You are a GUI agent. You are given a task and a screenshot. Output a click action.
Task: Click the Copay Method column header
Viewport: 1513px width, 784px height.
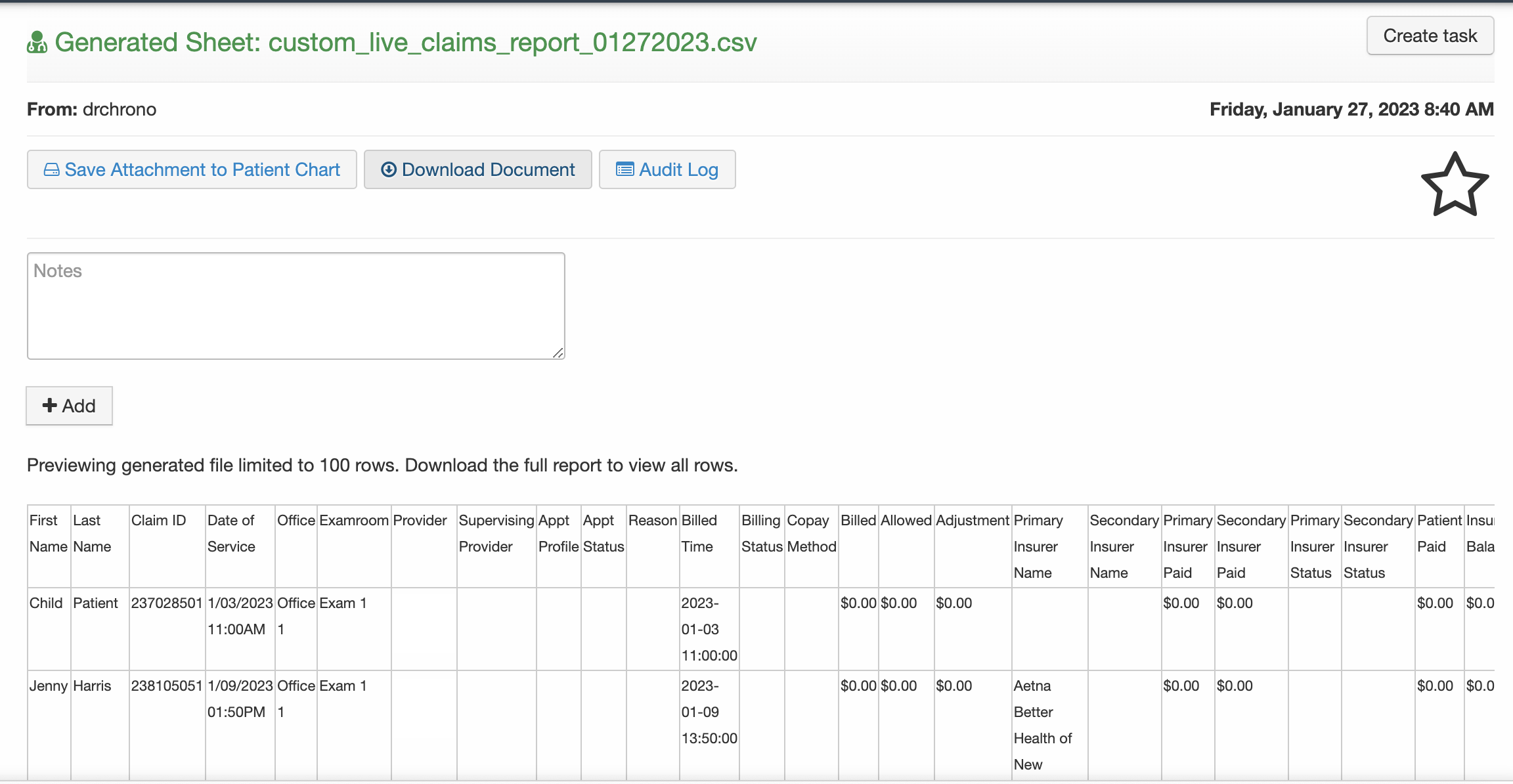point(812,546)
